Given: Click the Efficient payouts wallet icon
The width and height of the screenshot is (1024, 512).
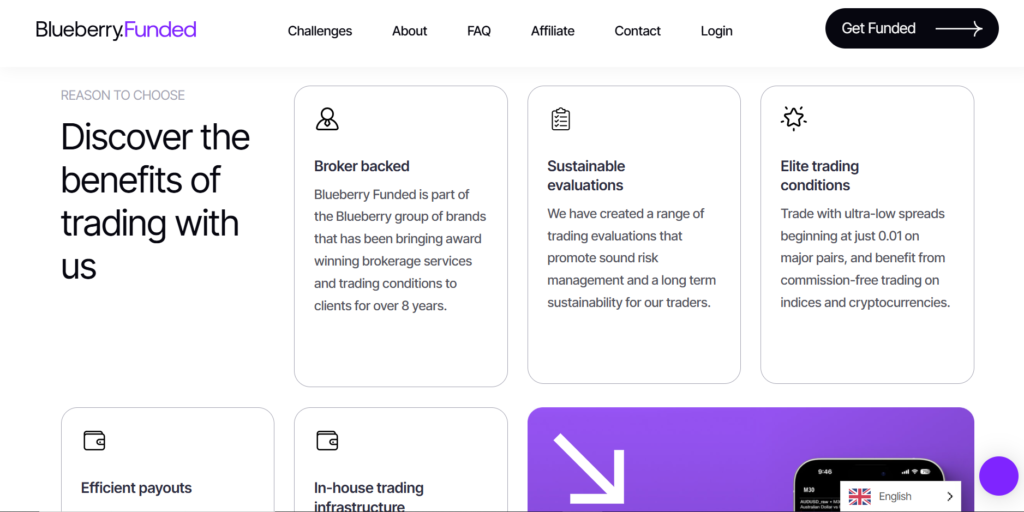Looking at the screenshot, I should click(94, 440).
